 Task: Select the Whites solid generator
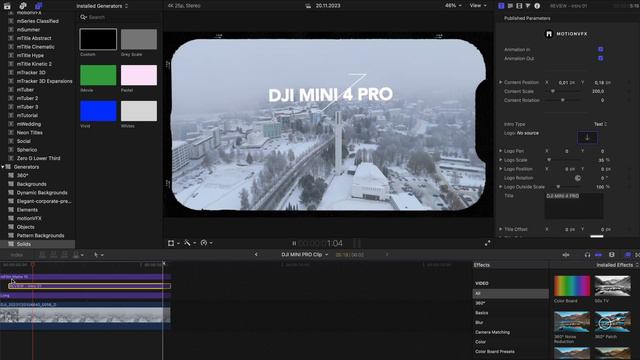(x=139, y=111)
